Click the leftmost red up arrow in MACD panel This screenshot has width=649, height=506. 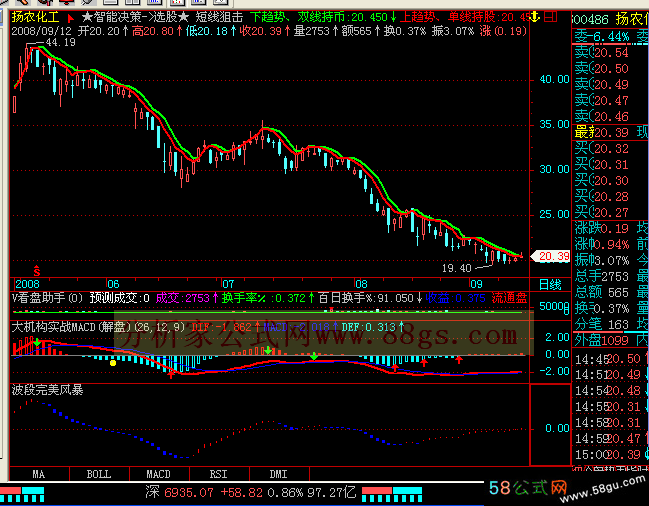click(x=171, y=374)
